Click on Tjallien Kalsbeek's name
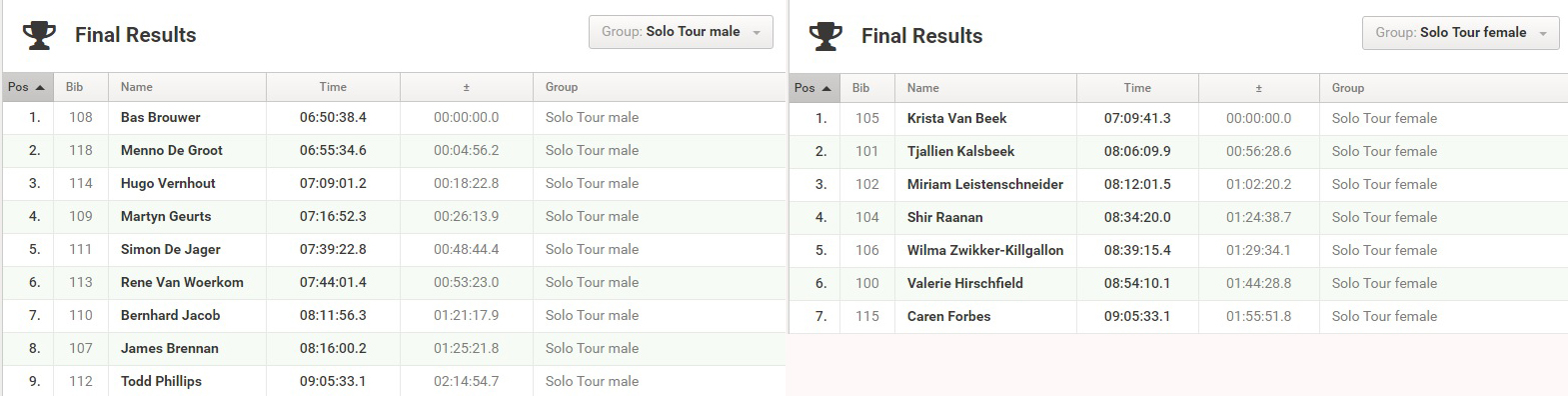Viewport: 1568px width, 396px height. (960, 151)
